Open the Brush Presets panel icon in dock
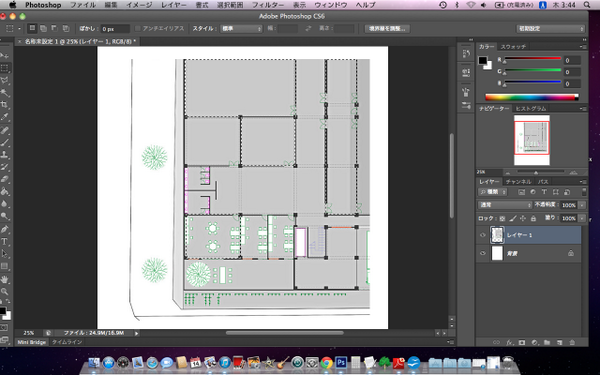The height and width of the screenshot is (375, 600). pos(466,106)
